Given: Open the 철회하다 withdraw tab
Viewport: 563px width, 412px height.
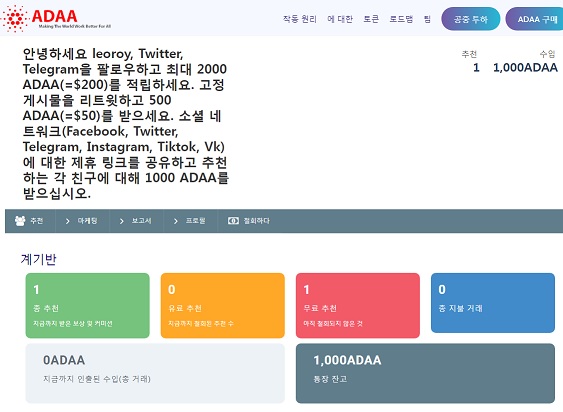Looking at the screenshot, I should click(x=248, y=221).
